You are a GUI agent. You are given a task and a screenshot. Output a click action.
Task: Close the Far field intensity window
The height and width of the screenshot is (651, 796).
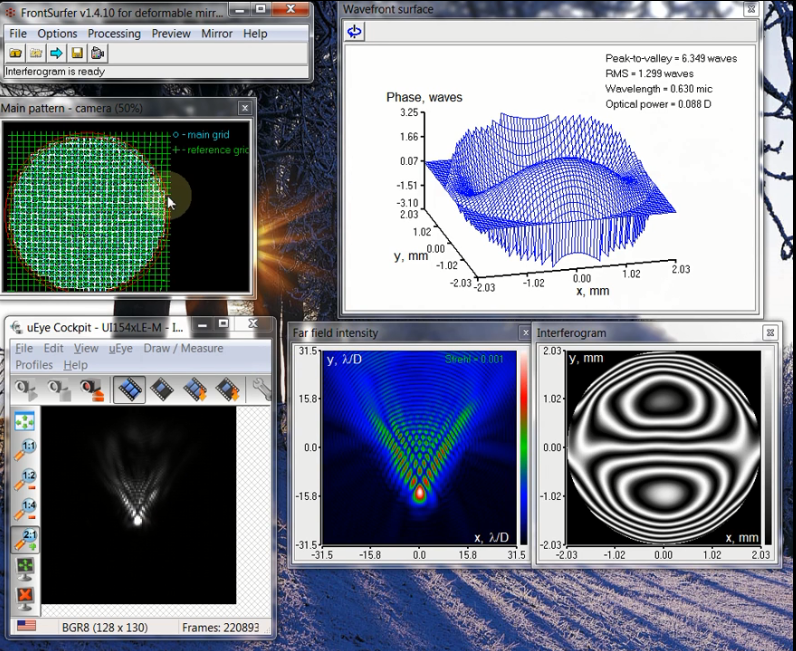tap(525, 333)
